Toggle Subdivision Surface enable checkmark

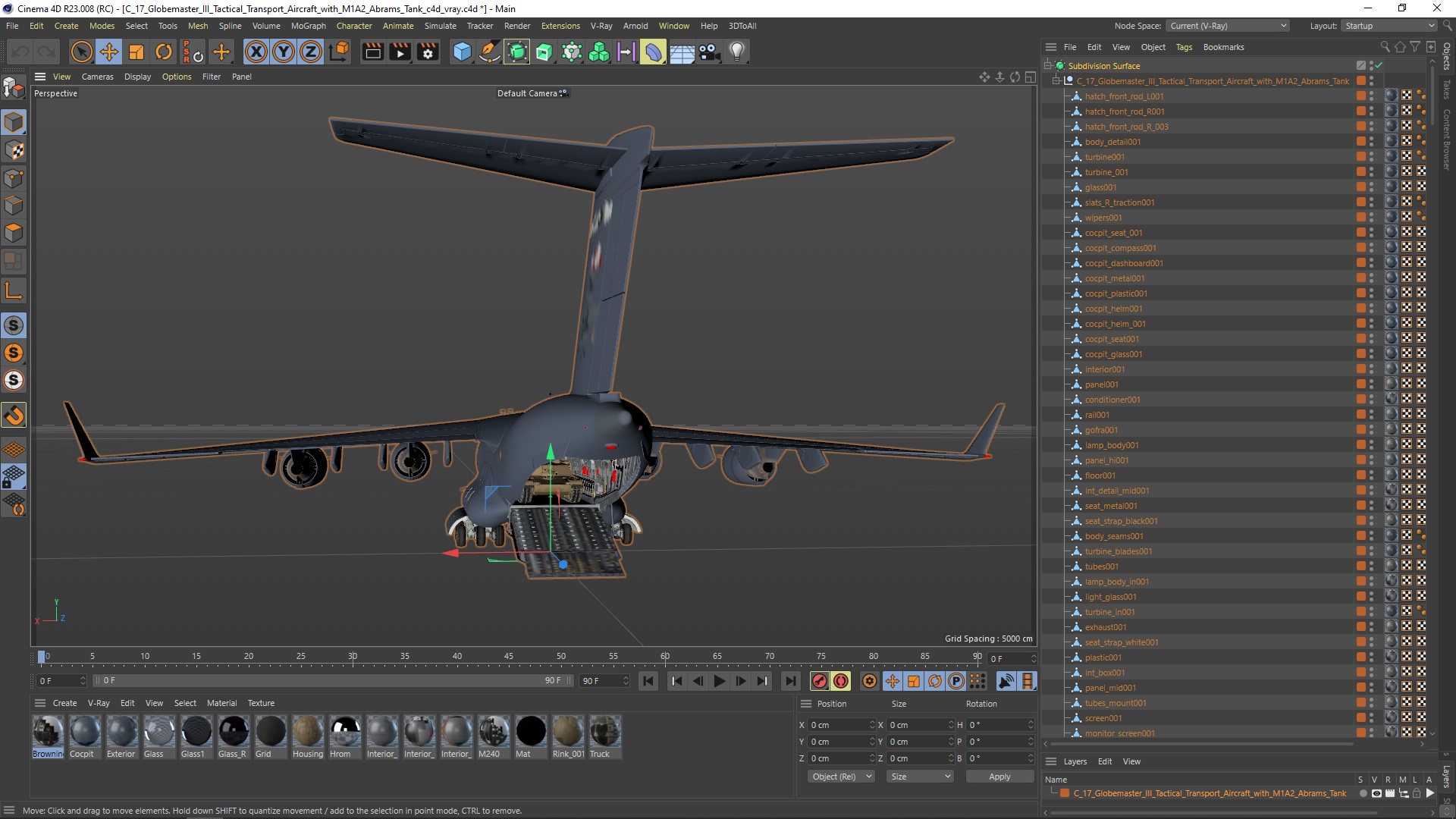[1379, 65]
